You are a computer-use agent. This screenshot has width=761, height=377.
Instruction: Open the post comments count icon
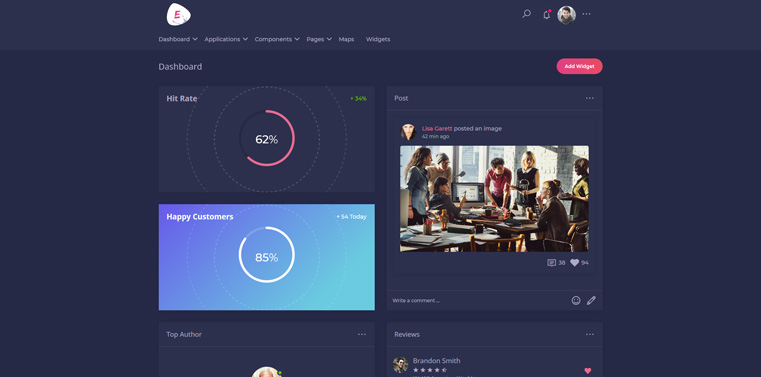click(551, 262)
